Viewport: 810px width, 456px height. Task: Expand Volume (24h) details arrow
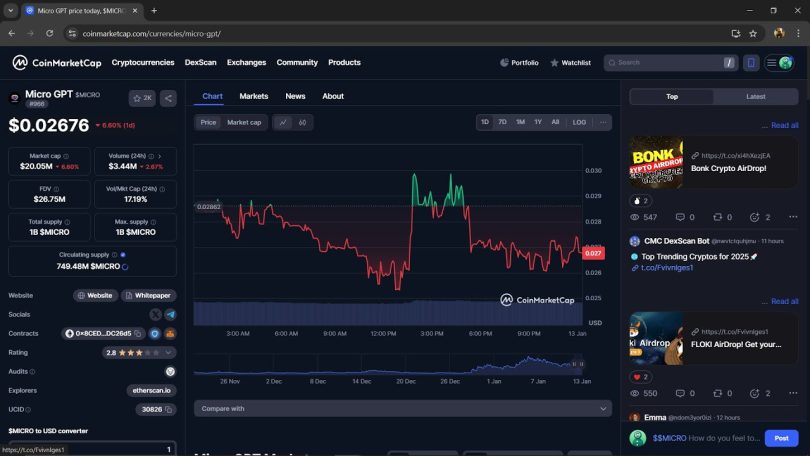coord(160,156)
